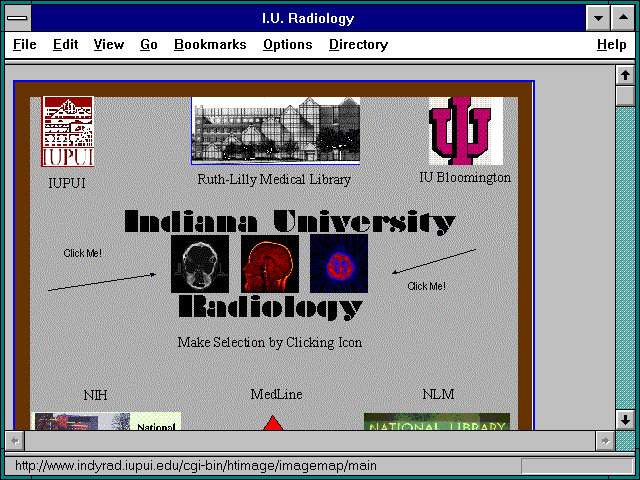This screenshot has width=640, height=480.
Task: Open the File menu
Action: tap(24, 44)
